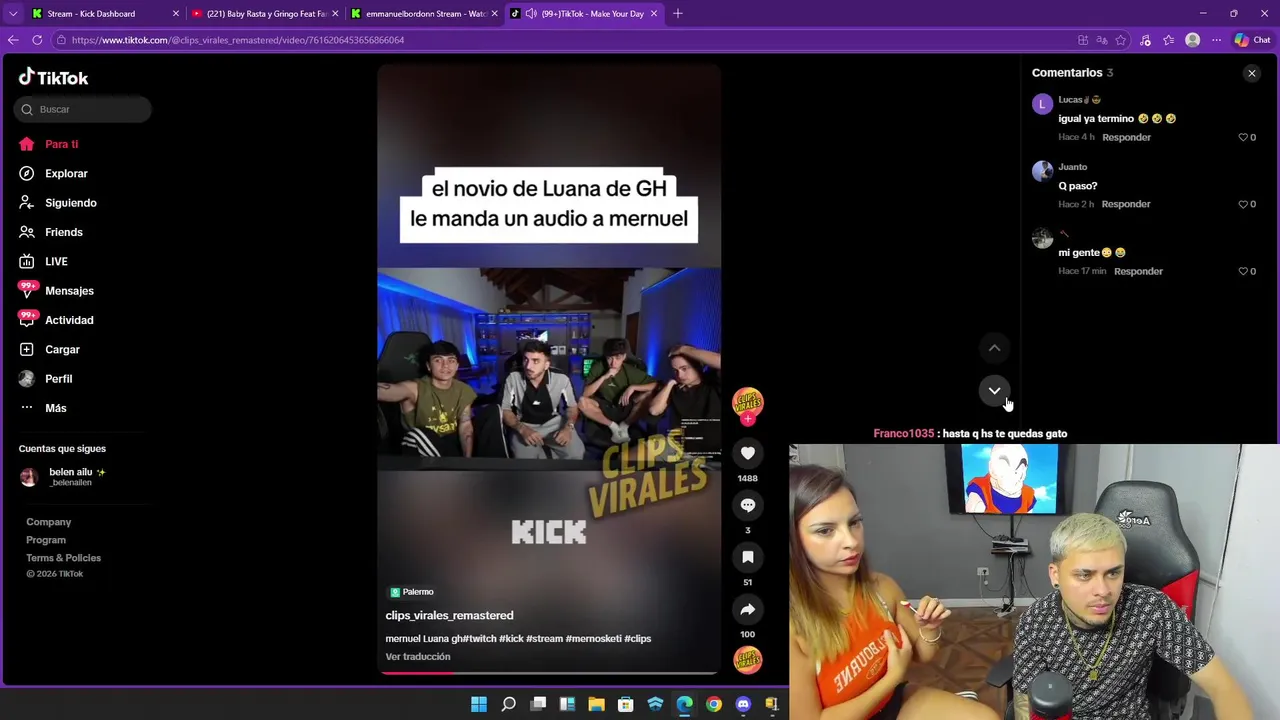
Task: Open the Explorar page
Action: [x=66, y=173]
